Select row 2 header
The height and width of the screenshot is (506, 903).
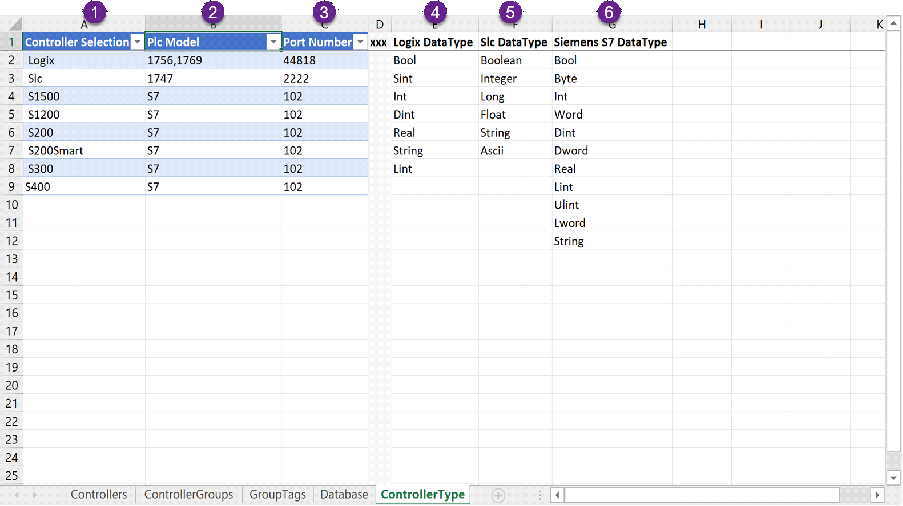[12, 60]
